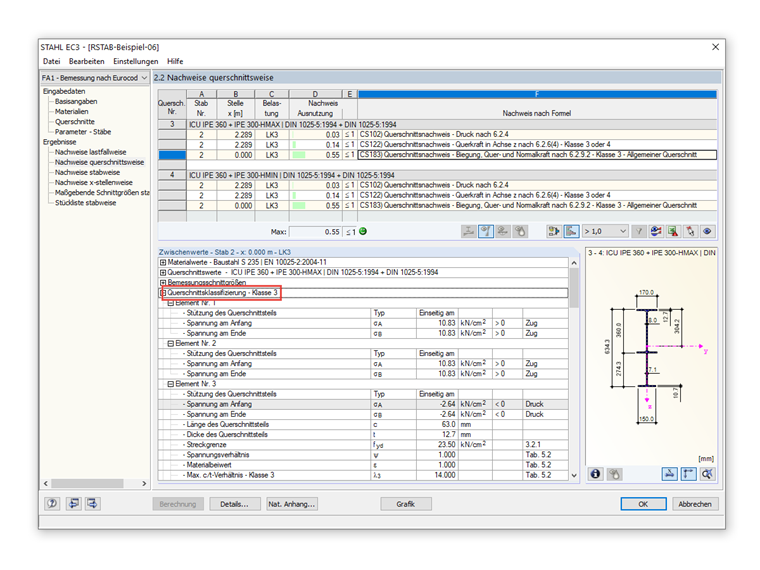Image resolution: width=760 pixels, height=570 pixels.
Task: Select Nachweise stabweise in the navigator tree
Action: coord(87,172)
